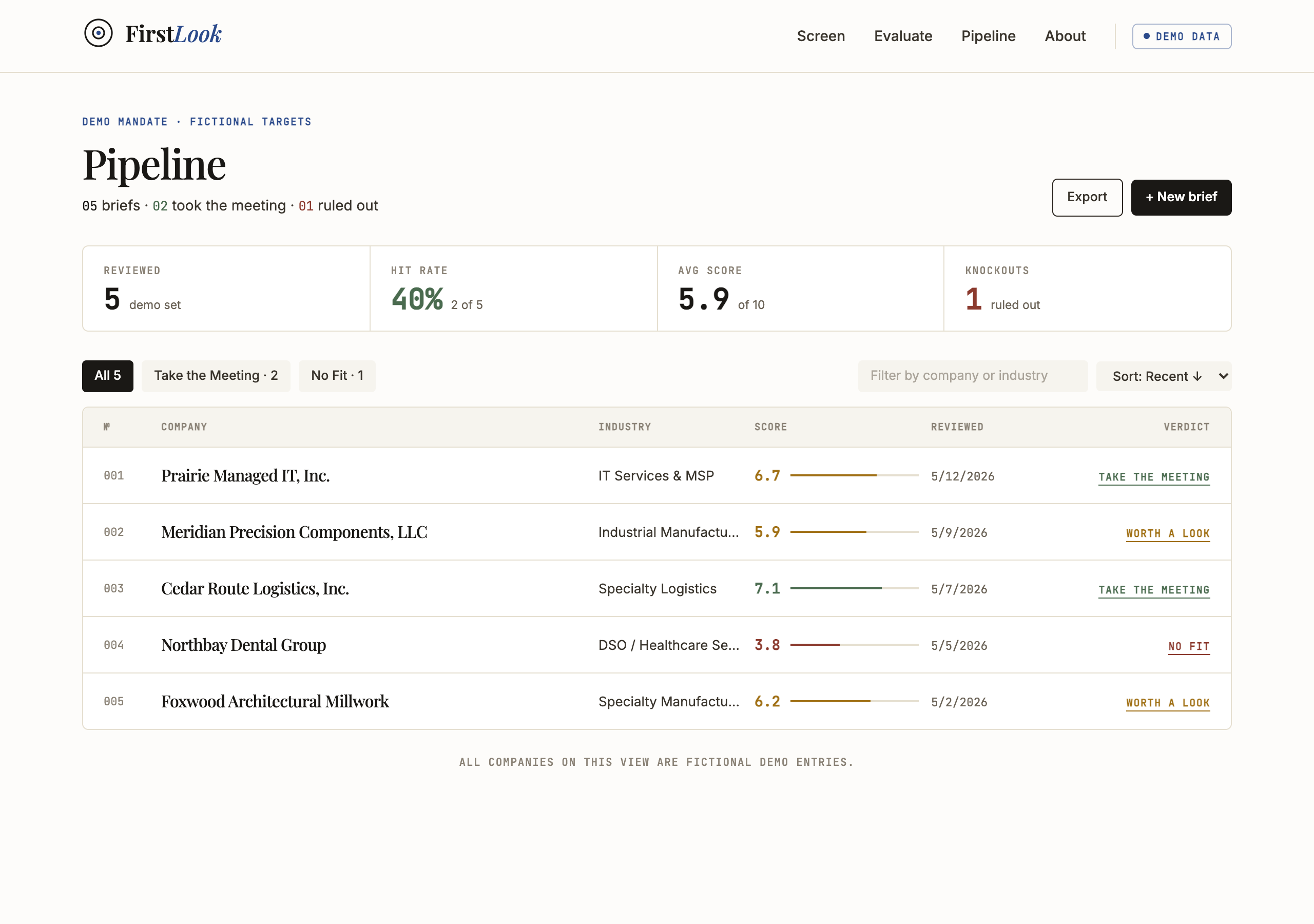The height and width of the screenshot is (924, 1314).
Task: Filter by No Fit · 1
Action: [x=337, y=376]
